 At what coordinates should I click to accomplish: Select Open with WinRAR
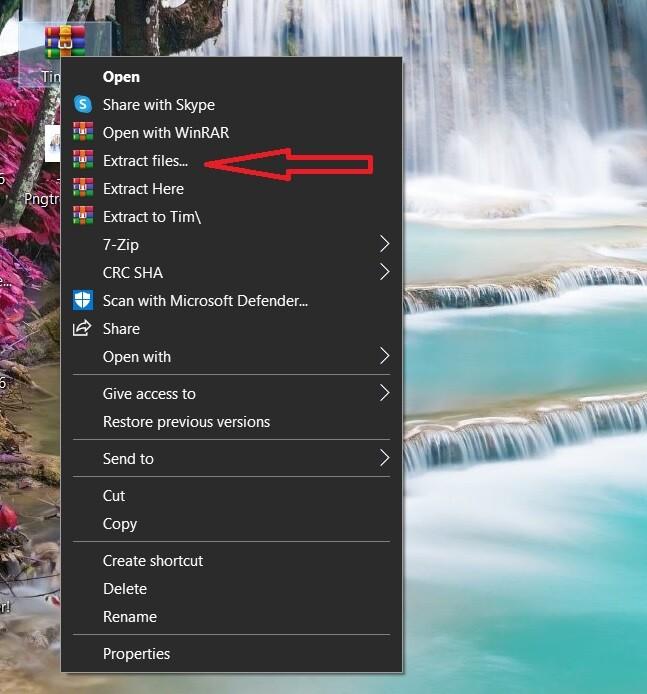click(x=231, y=133)
